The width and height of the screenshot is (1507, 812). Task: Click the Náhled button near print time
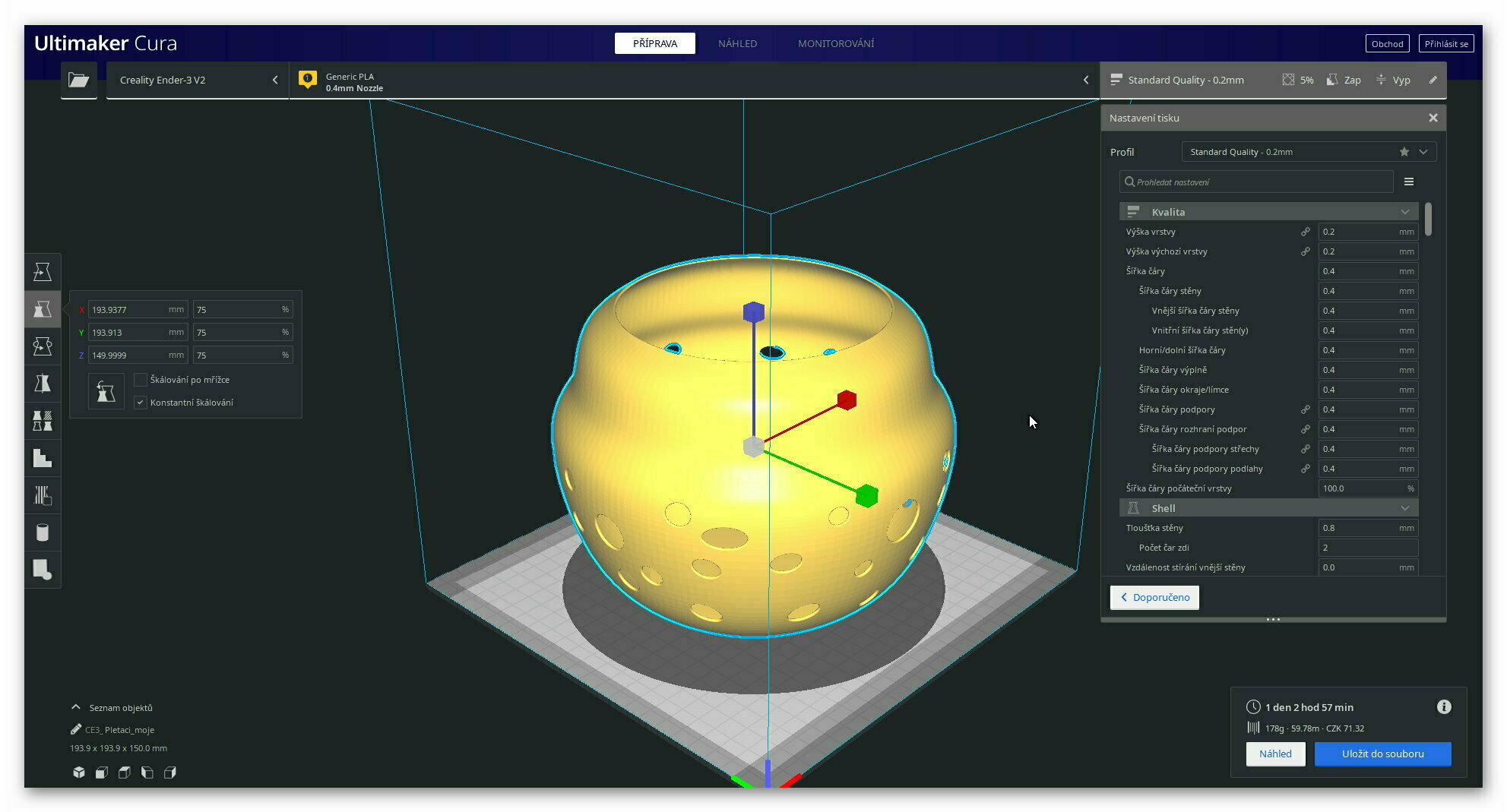1275,754
